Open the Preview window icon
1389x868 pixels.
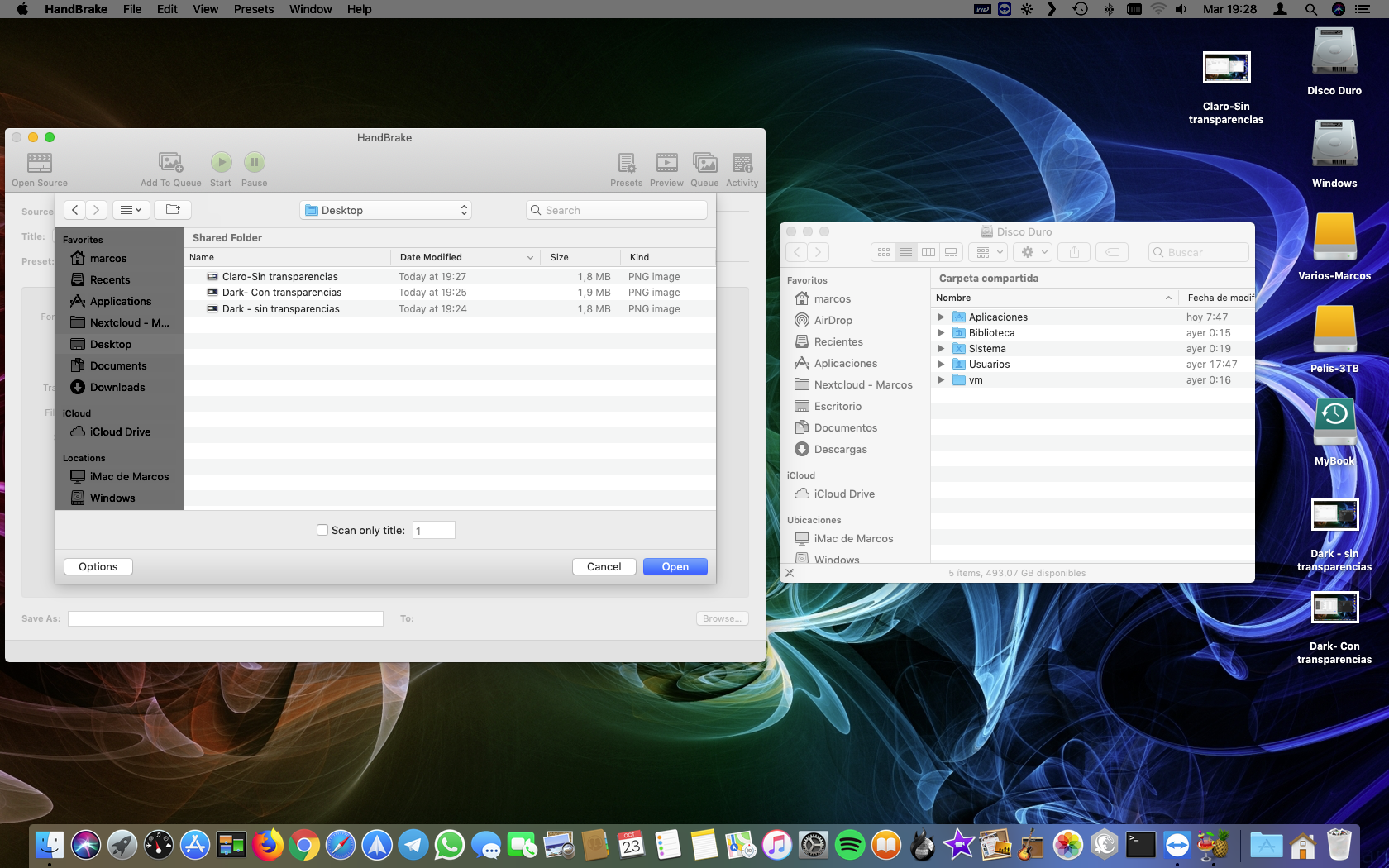(x=666, y=163)
